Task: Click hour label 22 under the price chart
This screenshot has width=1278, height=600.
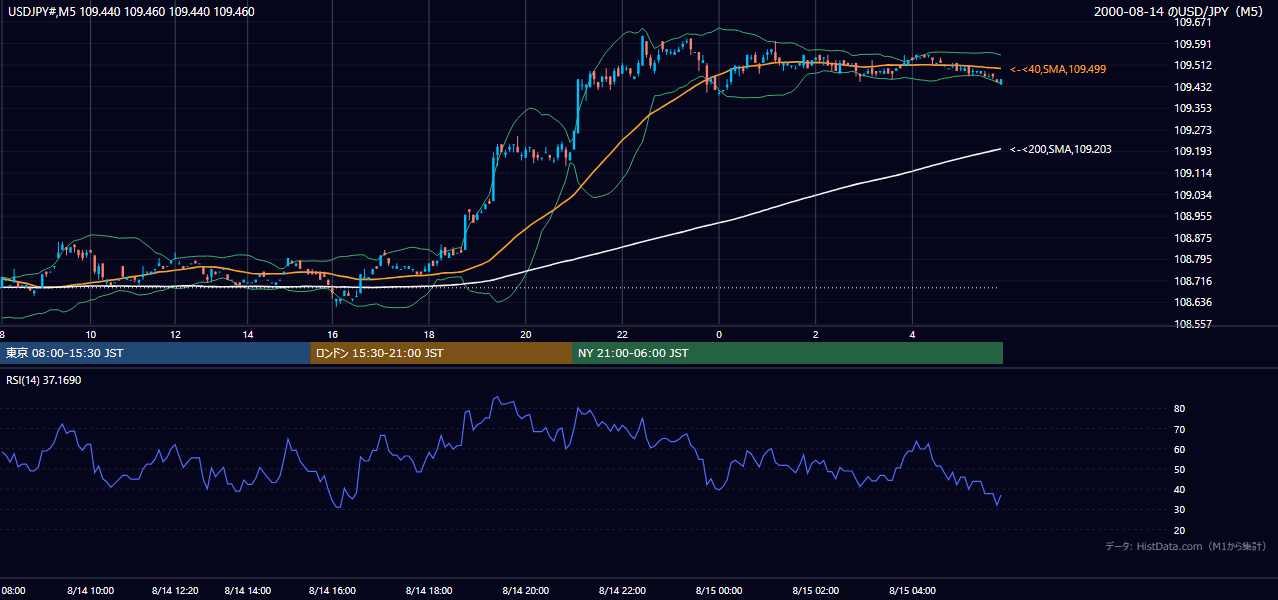Action: 622,334
